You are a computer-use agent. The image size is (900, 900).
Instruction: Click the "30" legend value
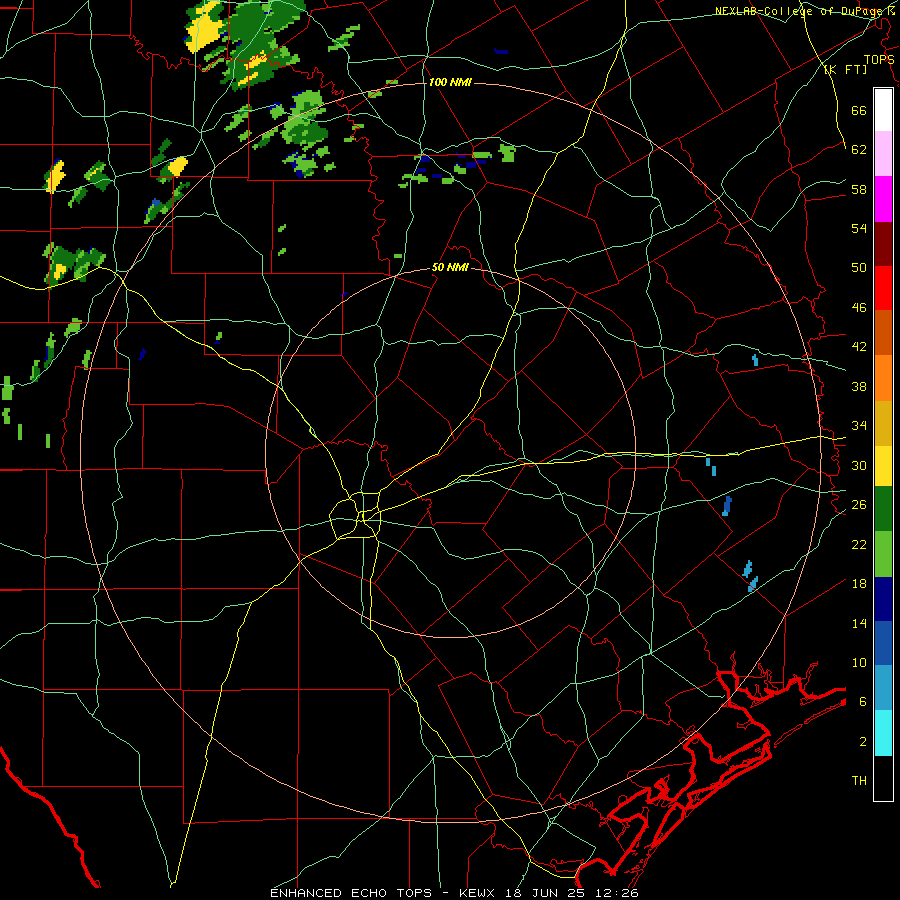pyautogui.click(x=859, y=465)
